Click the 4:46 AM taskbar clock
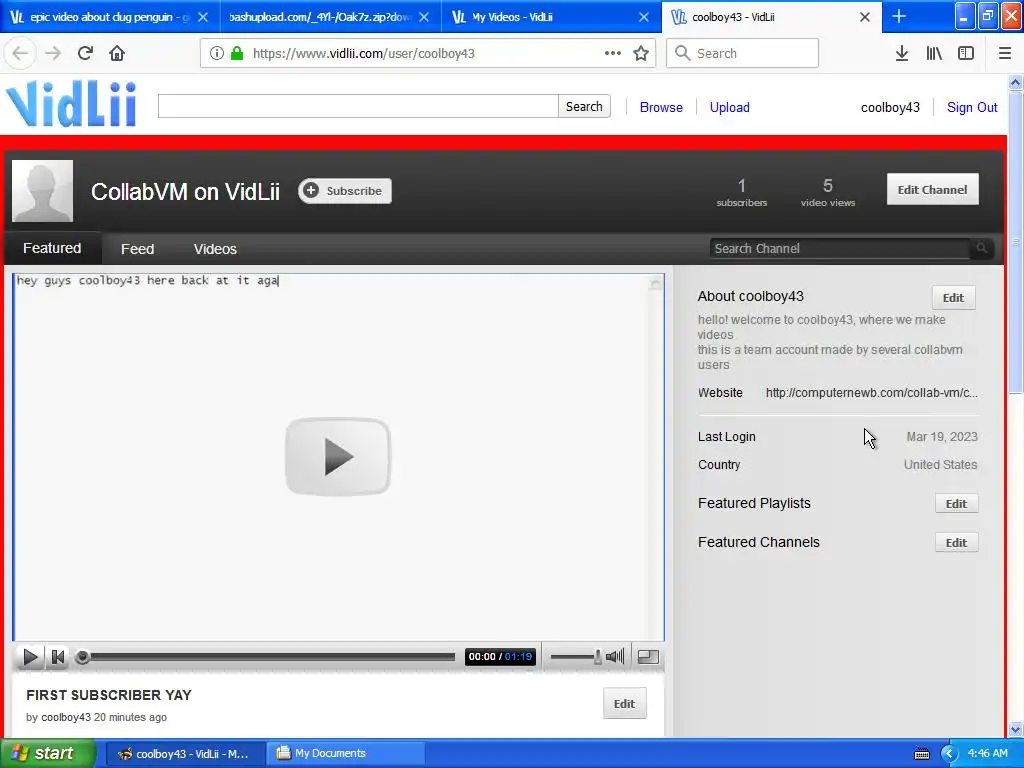The width and height of the screenshot is (1024, 768). pyautogui.click(x=987, y=753)
